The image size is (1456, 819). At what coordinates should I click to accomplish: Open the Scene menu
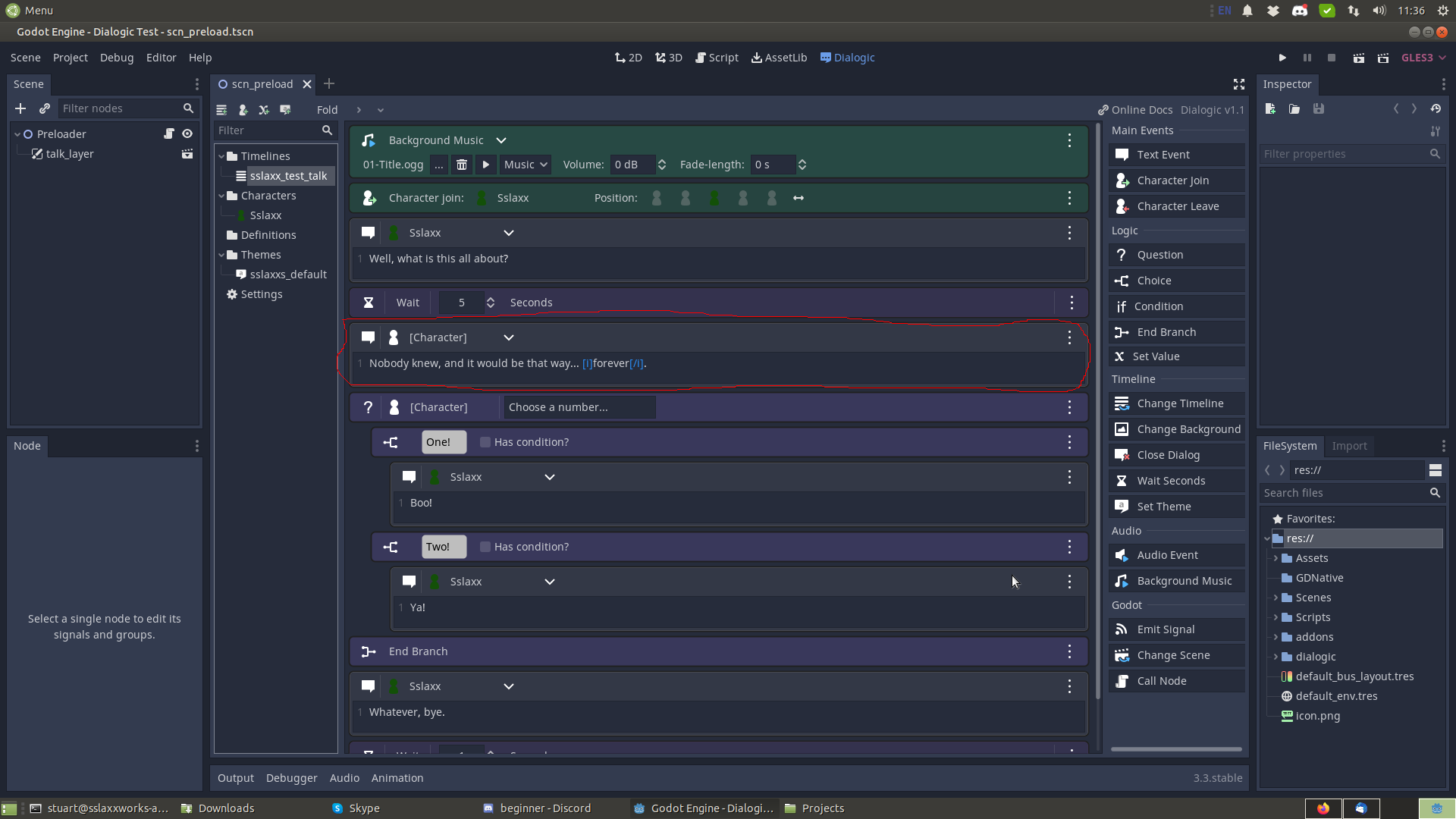coord(25,58)
